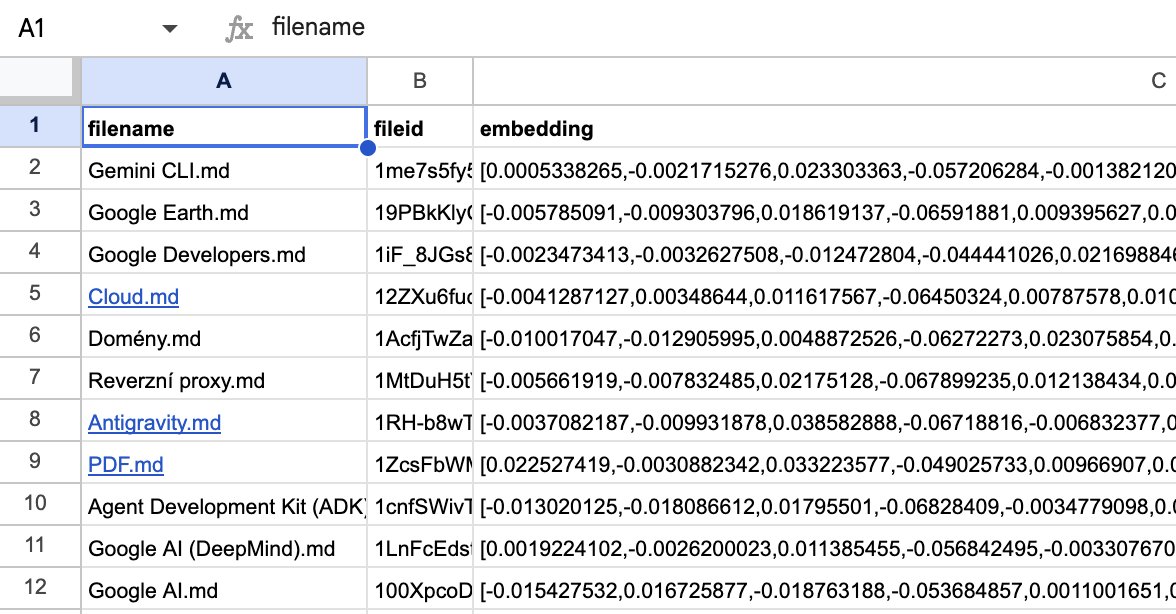Open the Antigravity.md link
The height and width of the screenshot is (614, 1176).
[x=154, y=423]
